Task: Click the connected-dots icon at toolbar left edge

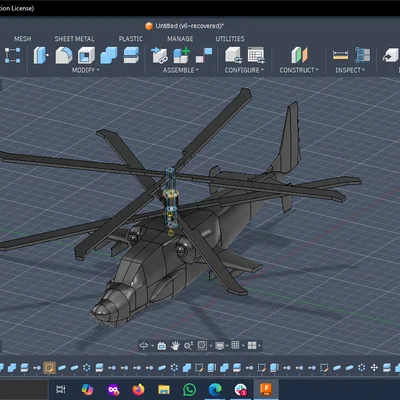Action: tap(12, 55)
